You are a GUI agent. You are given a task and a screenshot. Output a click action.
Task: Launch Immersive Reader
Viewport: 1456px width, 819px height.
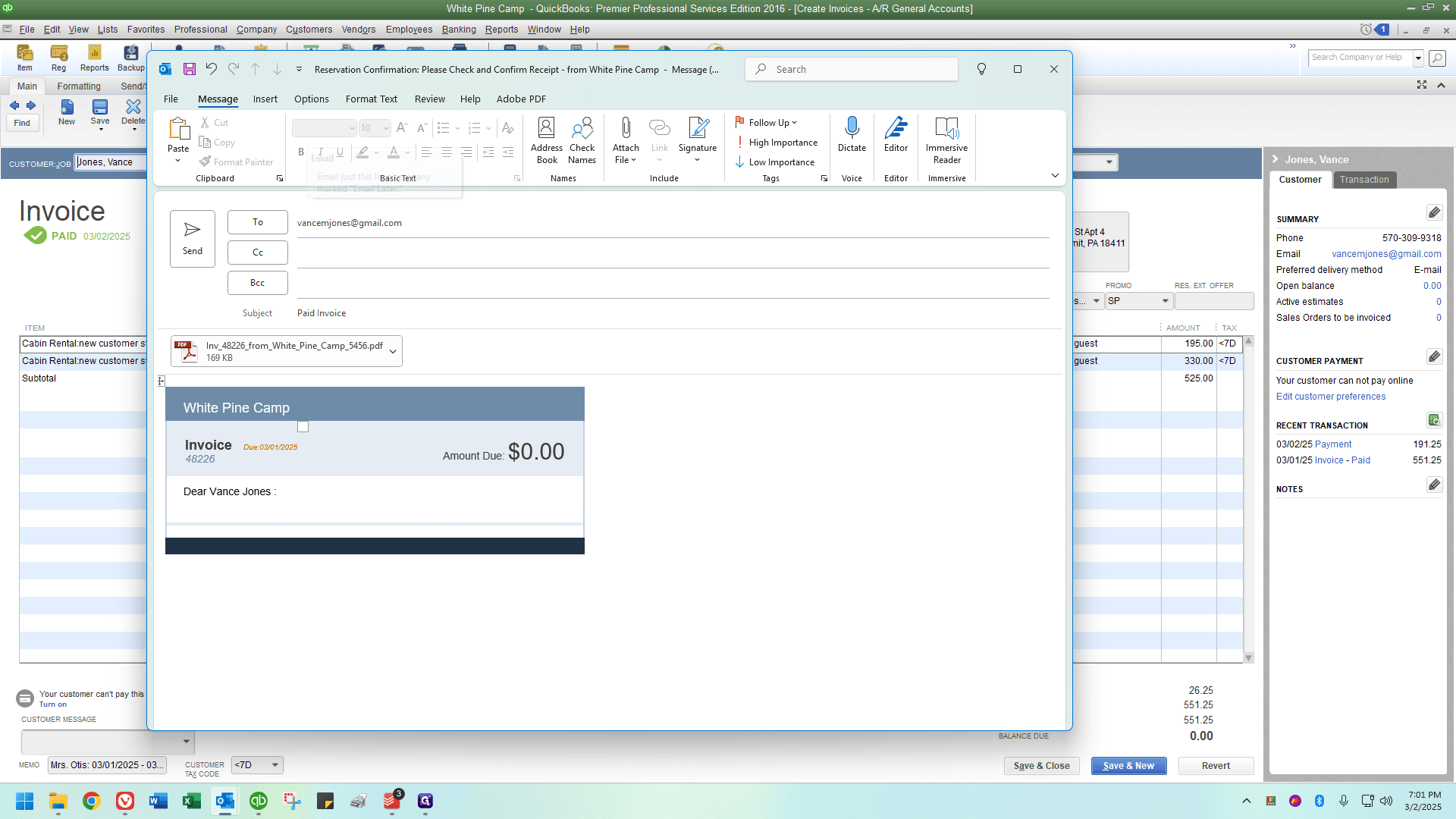point(946,140)
